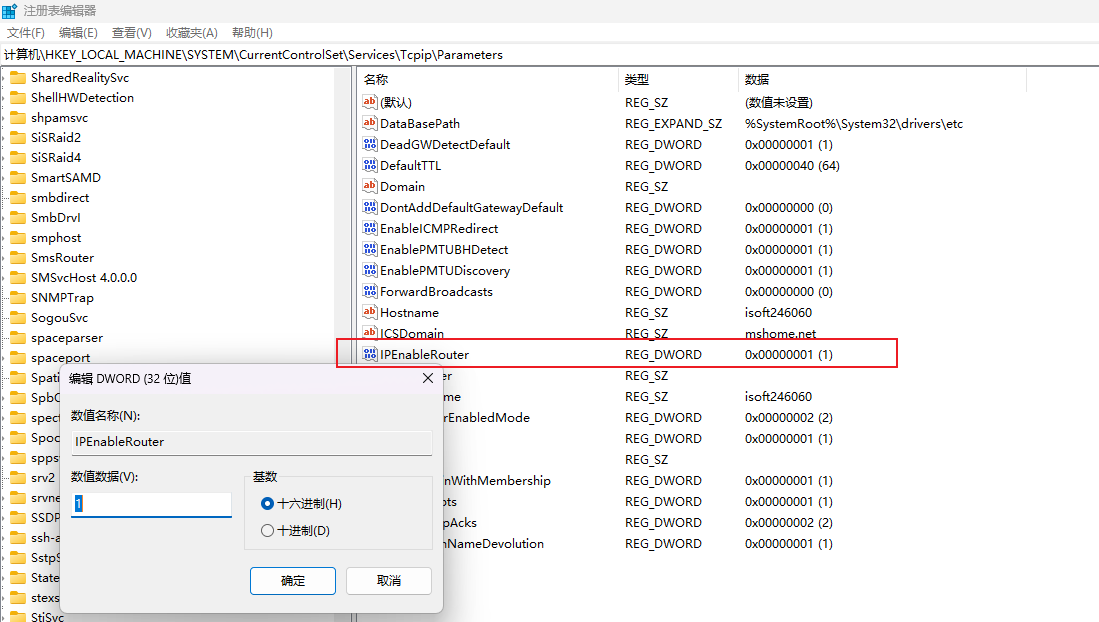Expand the SmartSAMD registry key

click(4, 177)
